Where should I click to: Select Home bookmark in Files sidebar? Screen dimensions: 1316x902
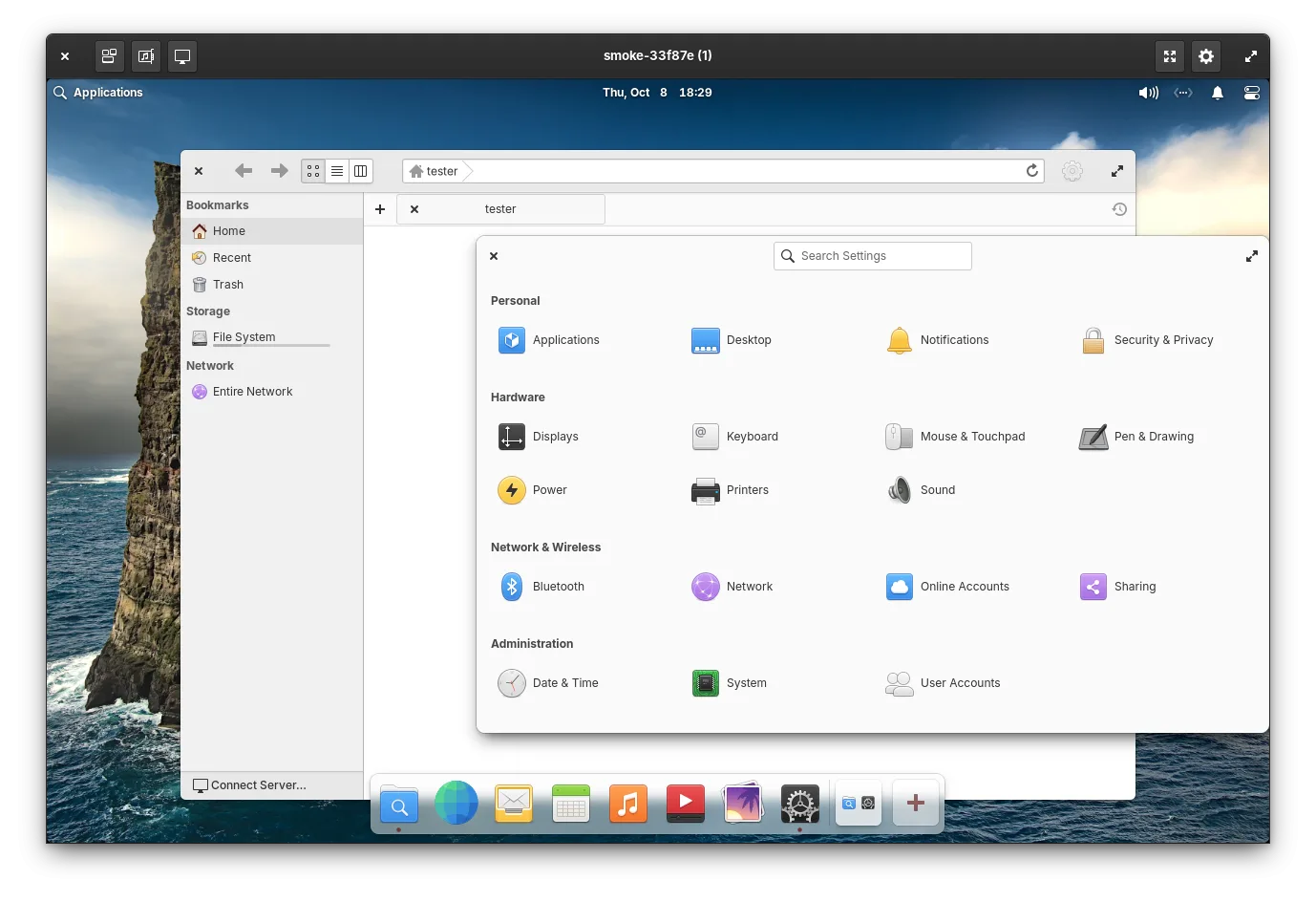(272, 231)
